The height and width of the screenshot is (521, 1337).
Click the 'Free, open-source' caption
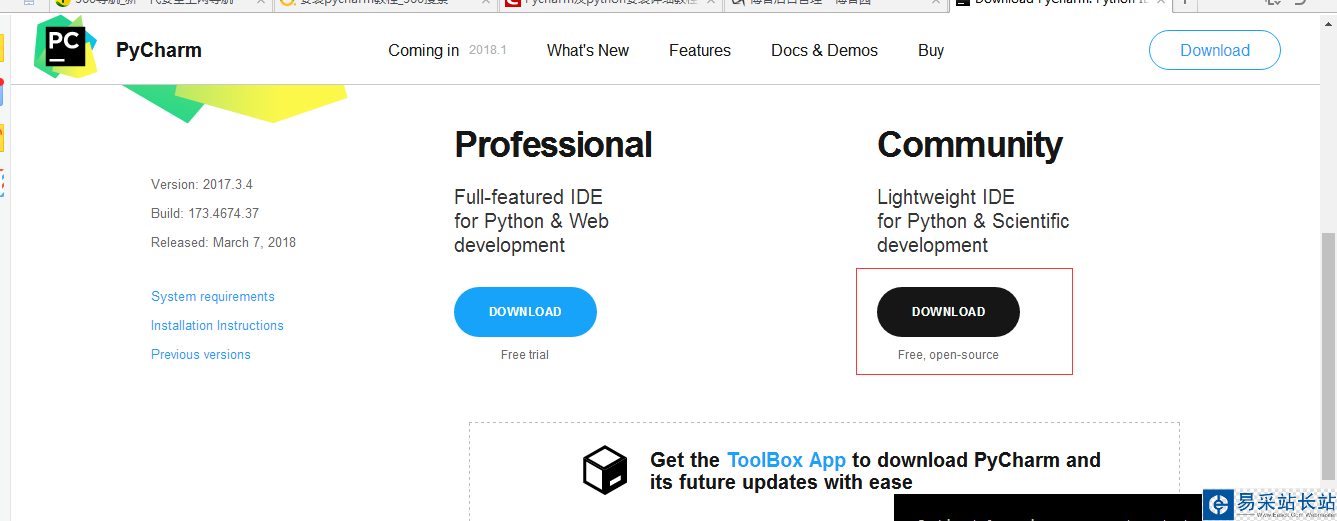click(948, 355)
